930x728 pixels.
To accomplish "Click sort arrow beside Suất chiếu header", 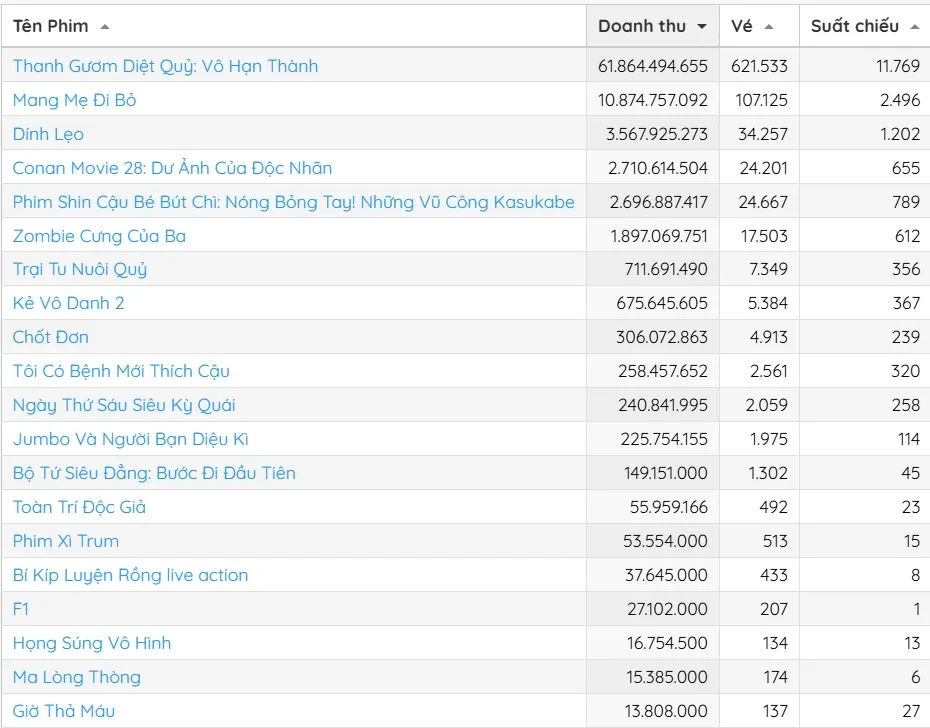I will point(914,27).
